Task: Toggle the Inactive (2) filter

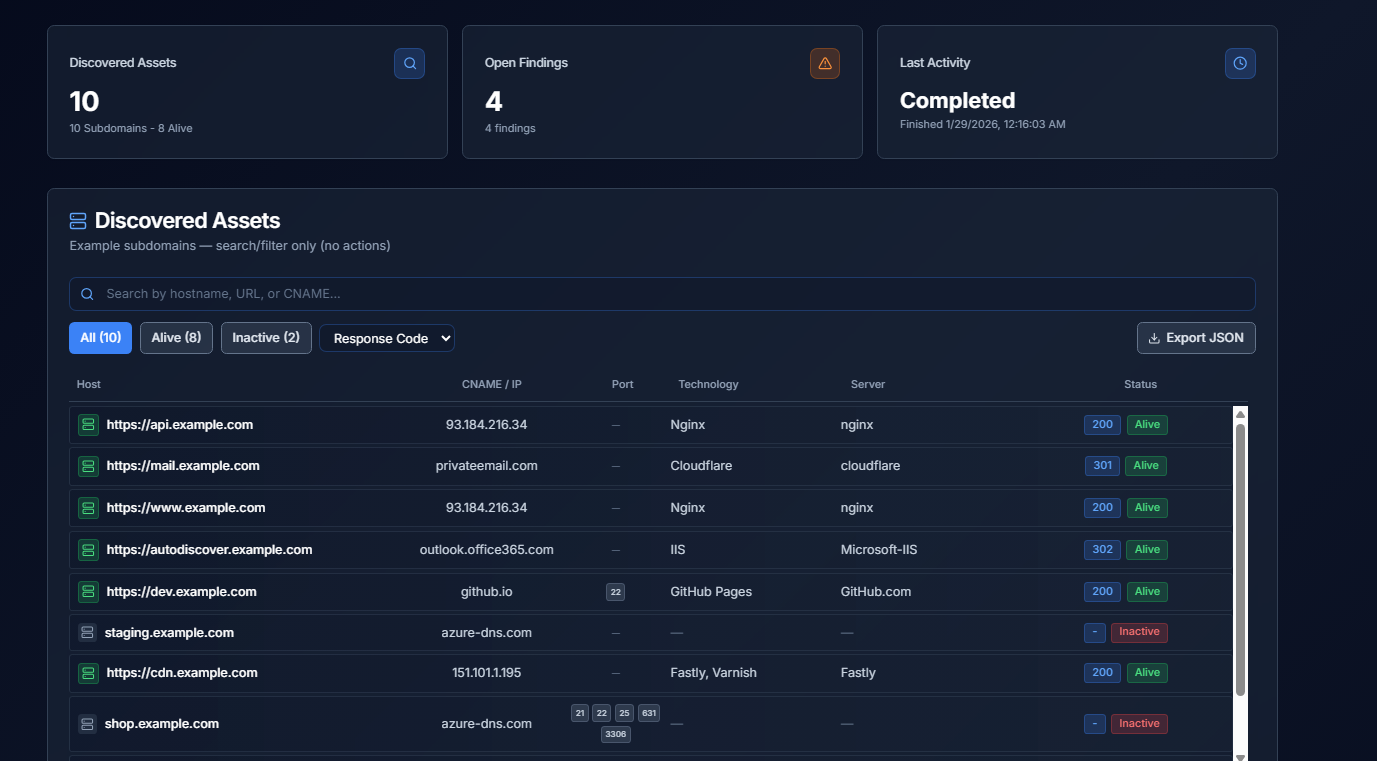Action: tap(266, 338)
